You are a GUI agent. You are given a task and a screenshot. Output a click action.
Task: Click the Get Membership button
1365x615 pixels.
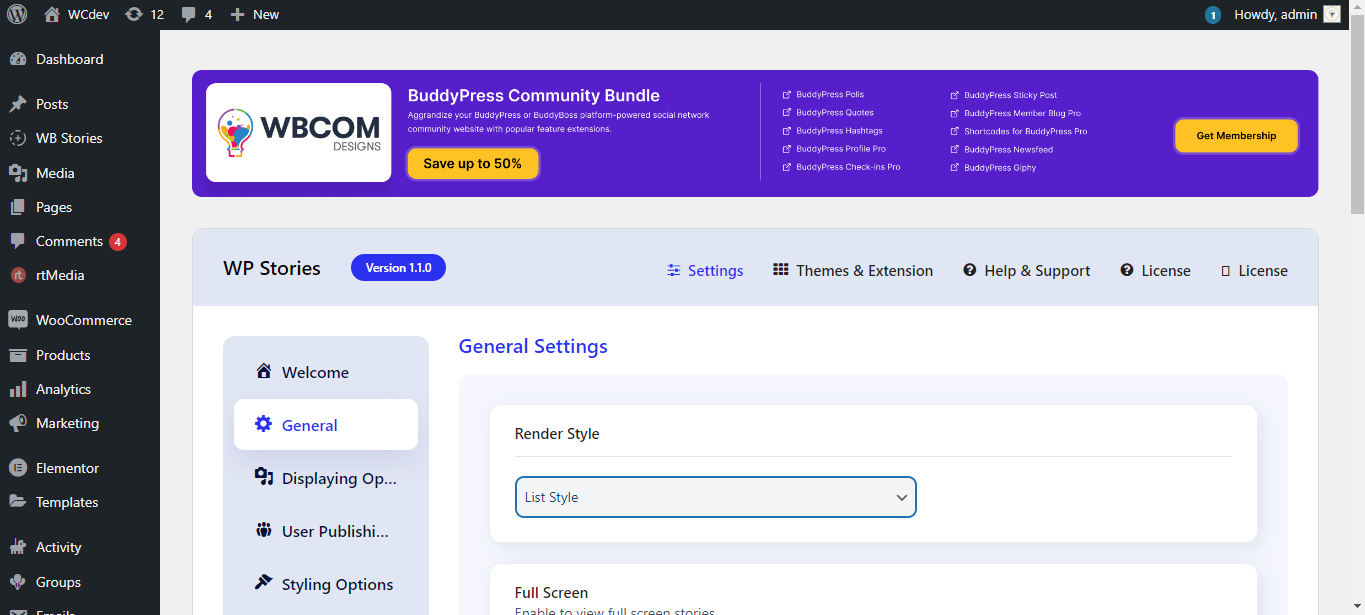1236,136
